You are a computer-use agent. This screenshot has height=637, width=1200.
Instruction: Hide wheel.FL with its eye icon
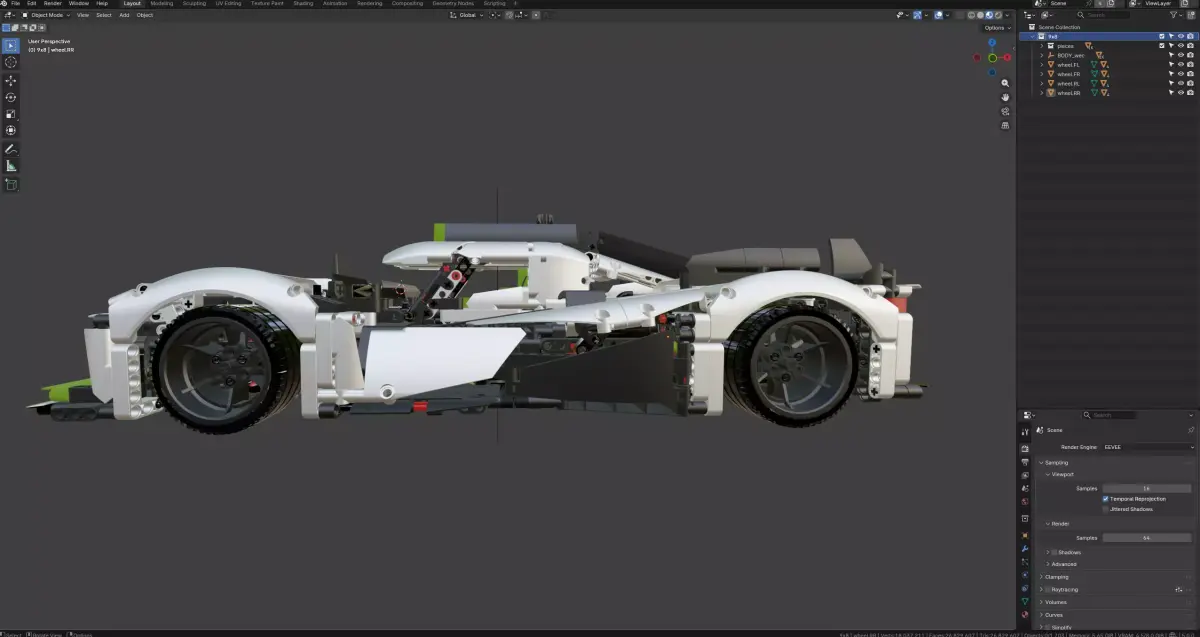click(1181, 64)
